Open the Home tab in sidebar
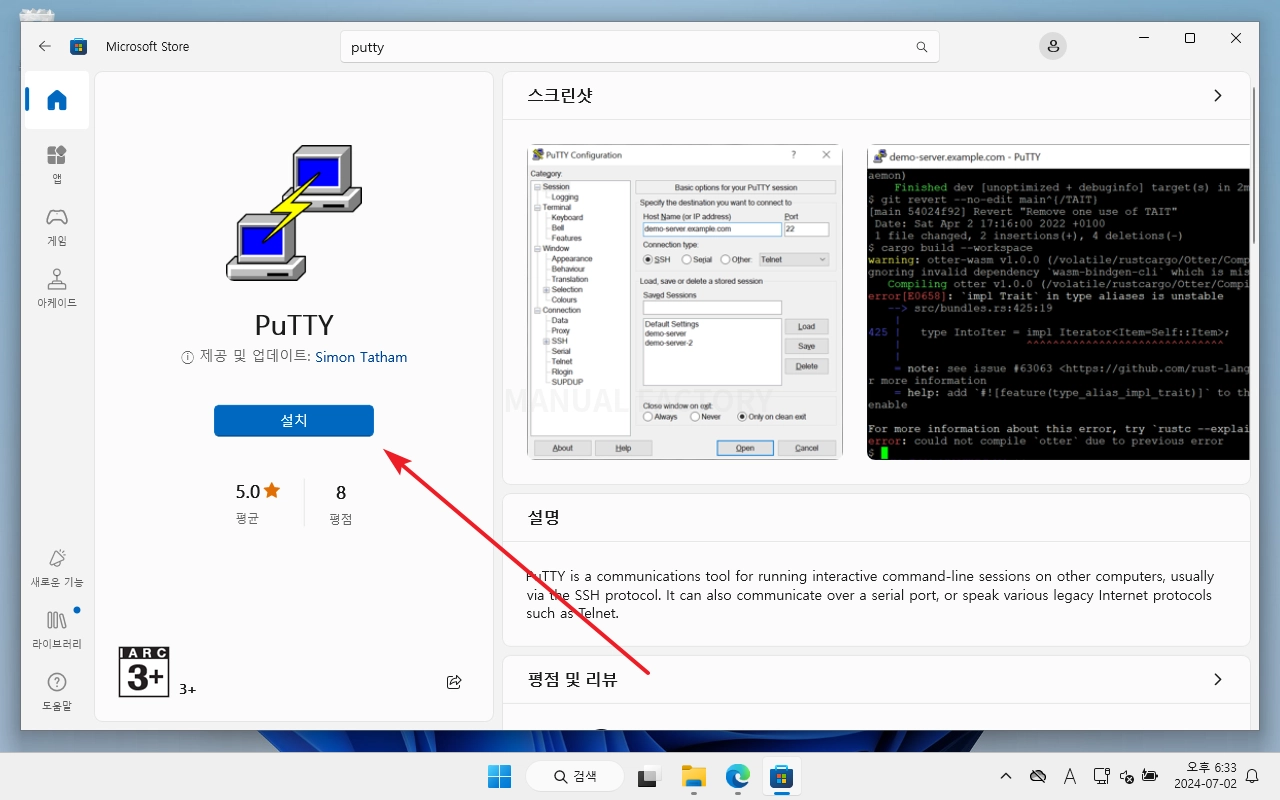This screenshot has height=800, width=1280. pyautogui.click(x=57, y=100)
